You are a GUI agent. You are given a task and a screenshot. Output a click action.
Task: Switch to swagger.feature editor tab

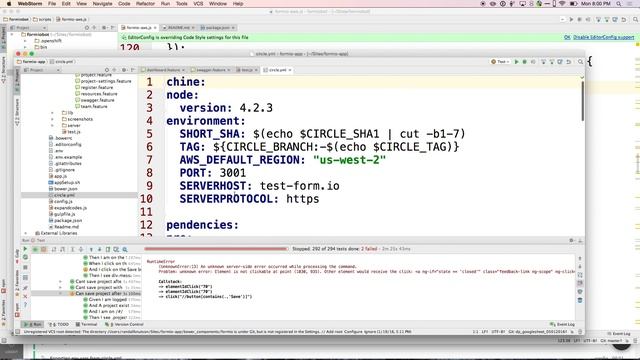coord(211,70)
